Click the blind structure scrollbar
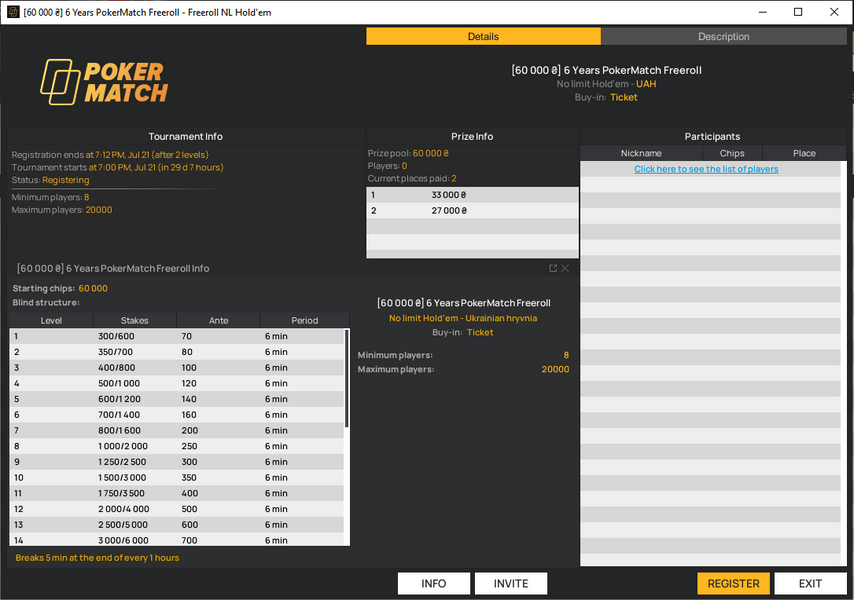854x600 pixels. (x=347, y=378)
